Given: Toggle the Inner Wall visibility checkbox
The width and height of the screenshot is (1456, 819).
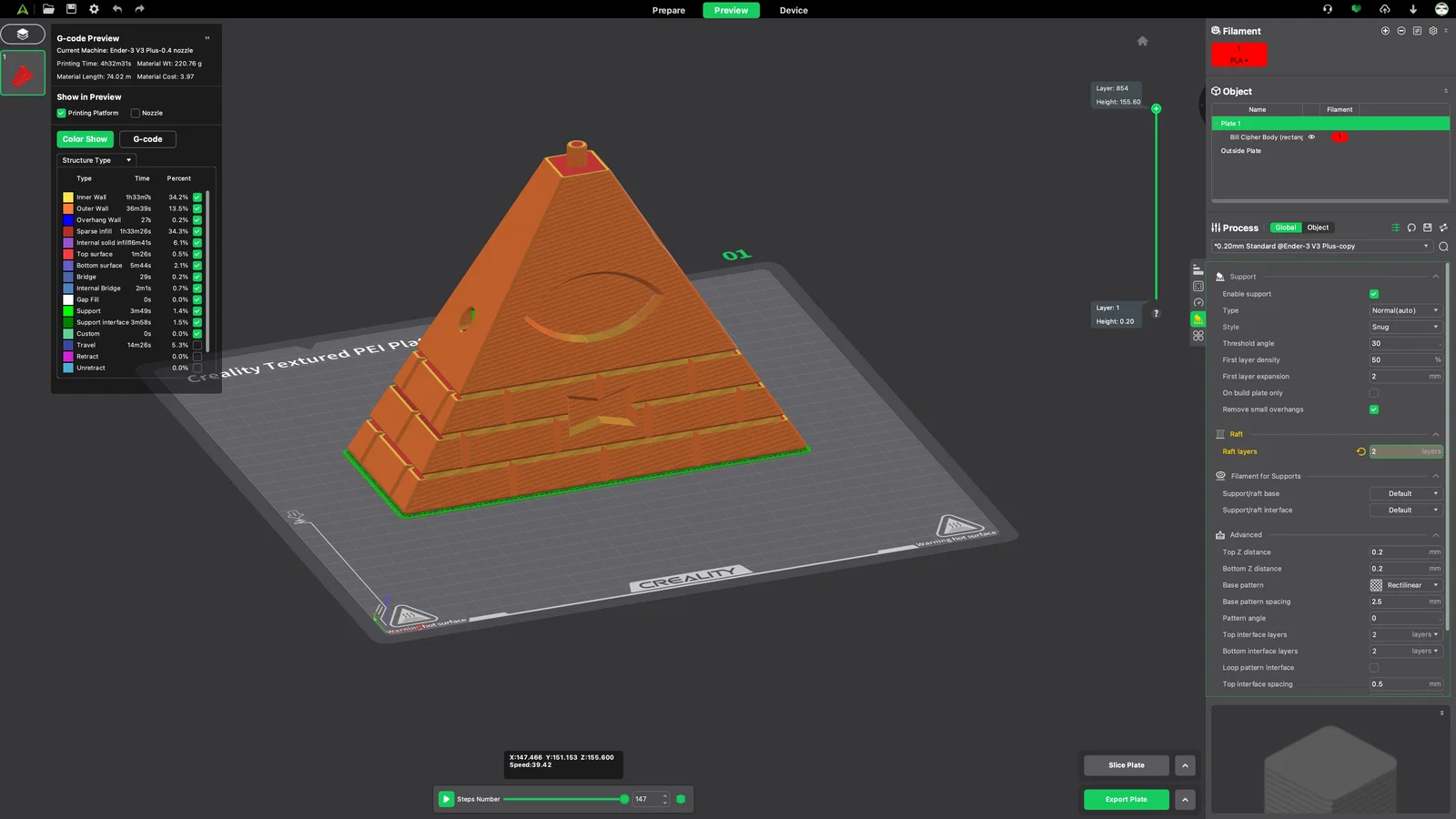Looking at the screenshot, I should coord(197,197).
